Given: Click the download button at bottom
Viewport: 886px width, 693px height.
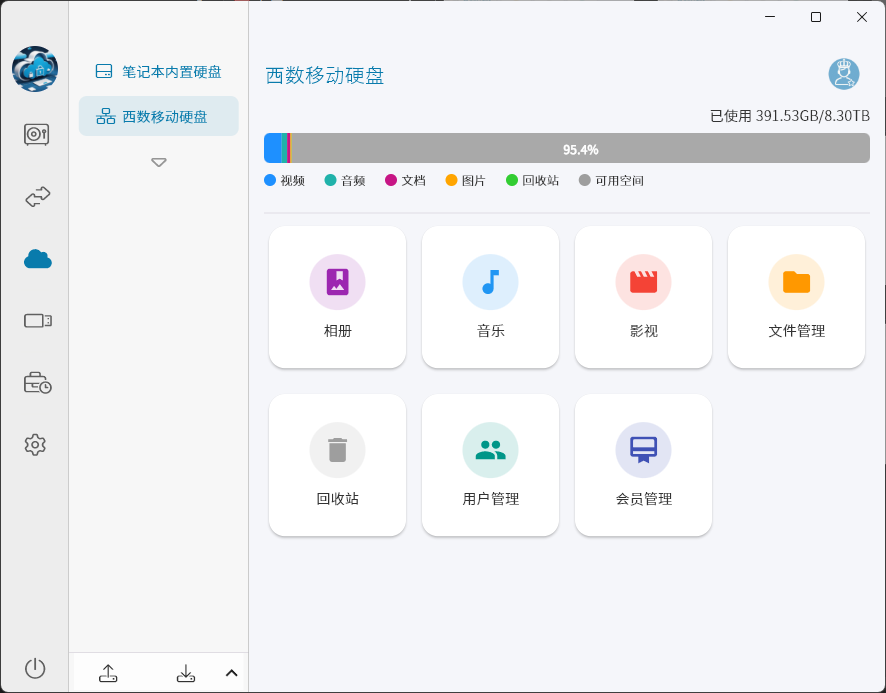Looking at the screenshot, I should (x=186, y=673).
